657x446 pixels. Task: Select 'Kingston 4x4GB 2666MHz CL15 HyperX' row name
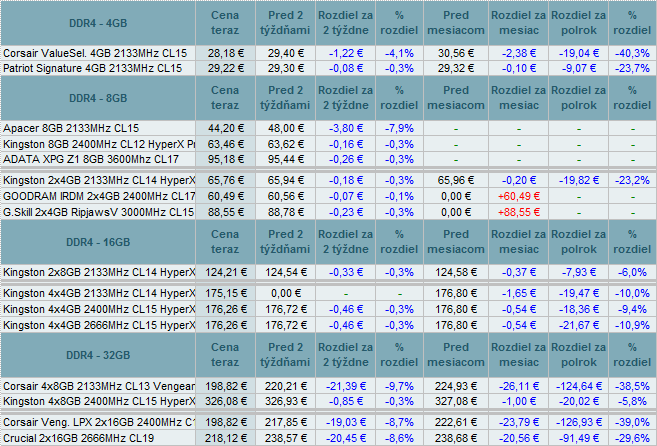pyautogui.click(x=99, y=325)
